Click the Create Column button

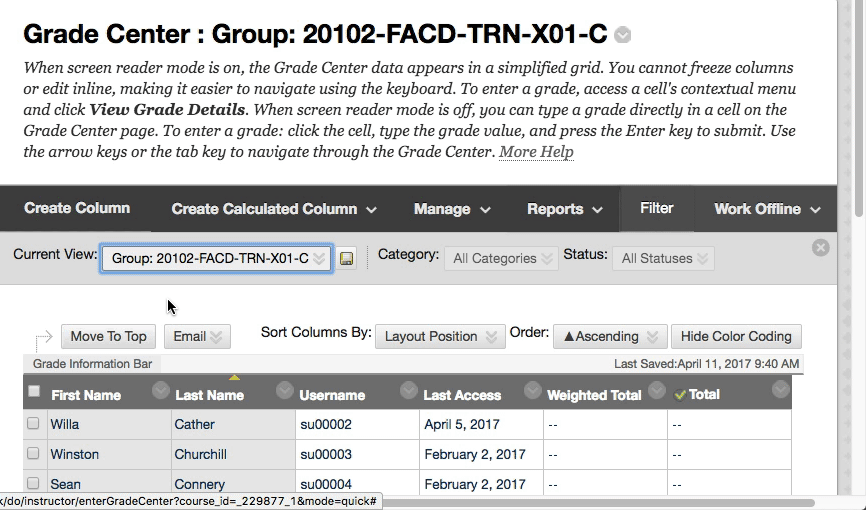coord(77,208)
